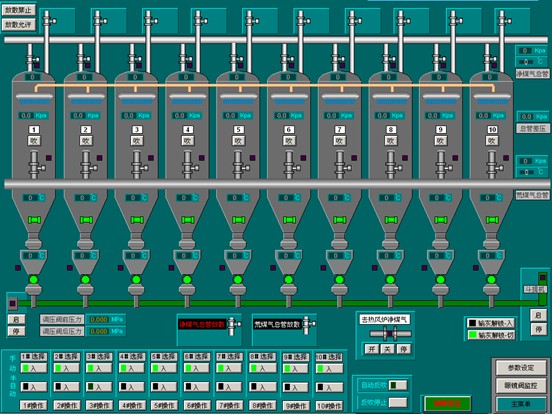The image size is (552, 414).
Task: Click the 吹 blow button on filter 10
Action: click(x=492, y=141)
